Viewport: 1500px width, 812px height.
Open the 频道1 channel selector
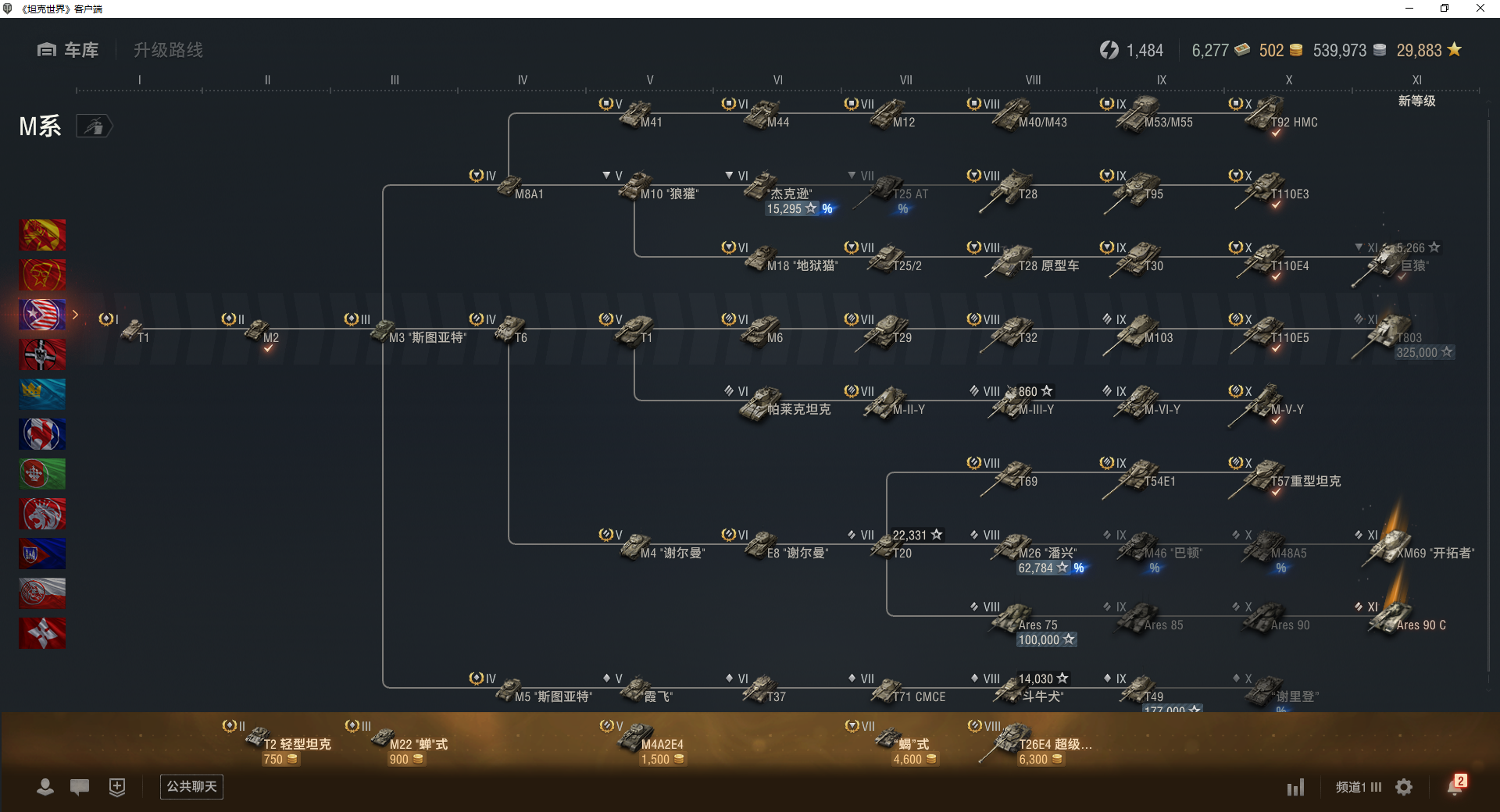[1359, 787]
